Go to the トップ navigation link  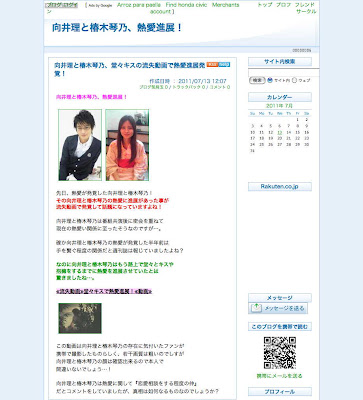pos(265,5)
